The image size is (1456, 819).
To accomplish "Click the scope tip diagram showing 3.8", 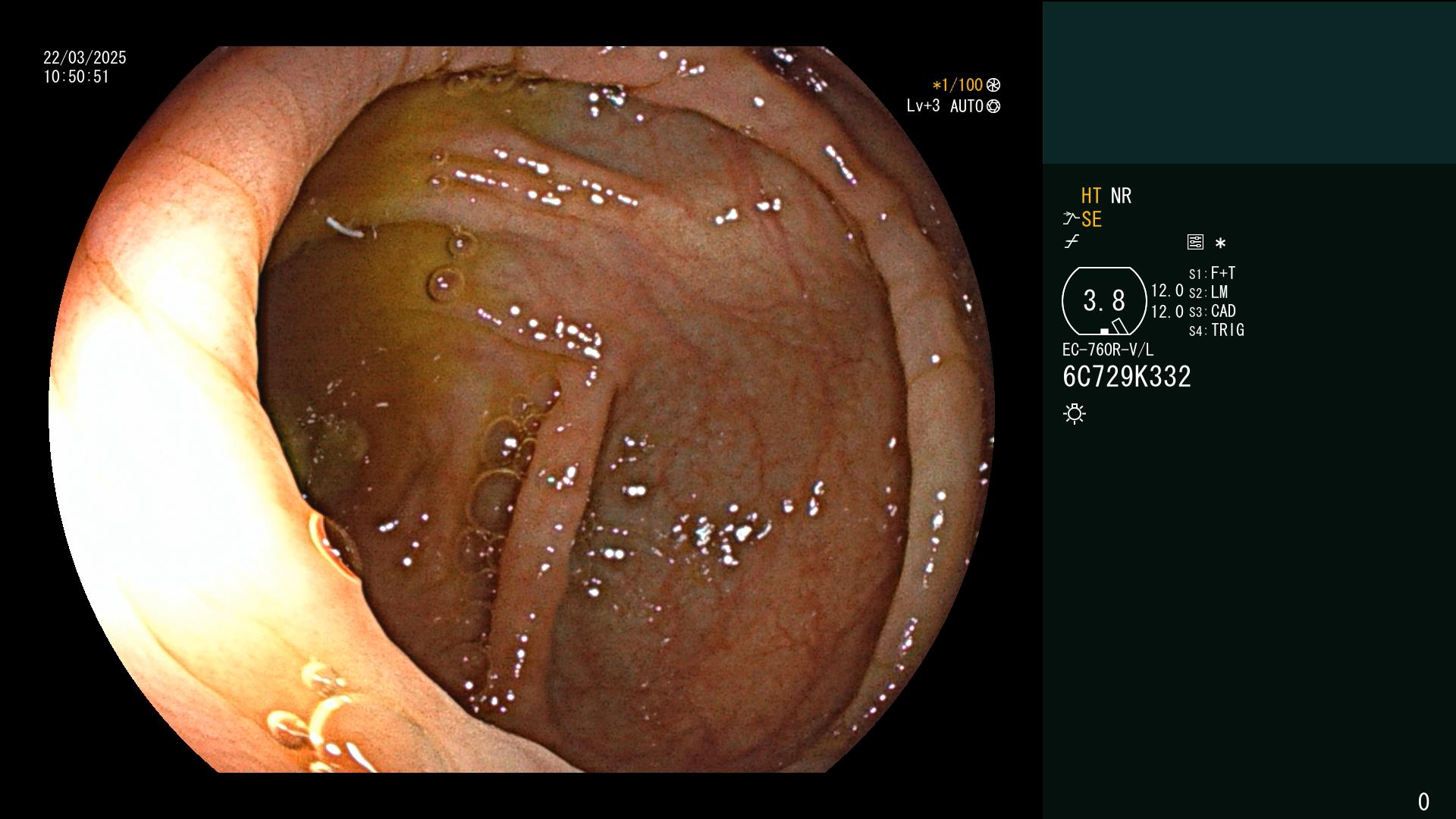I will click(x=1104, y=301).
